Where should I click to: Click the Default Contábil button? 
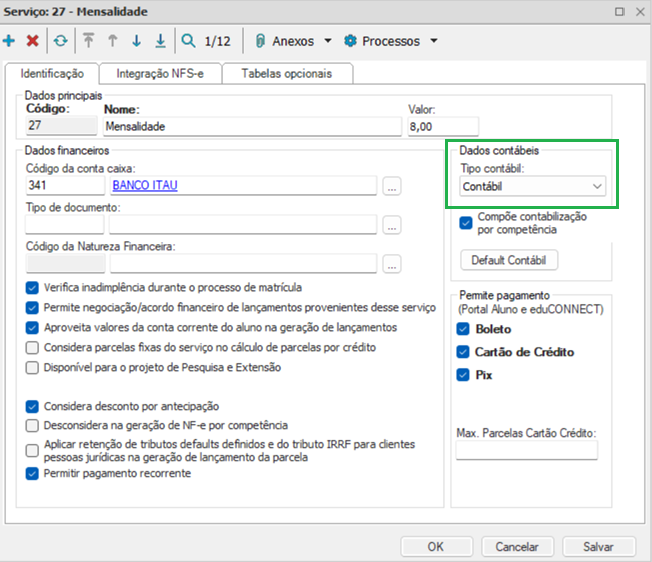pyautogui.click(x=509, y=260)
